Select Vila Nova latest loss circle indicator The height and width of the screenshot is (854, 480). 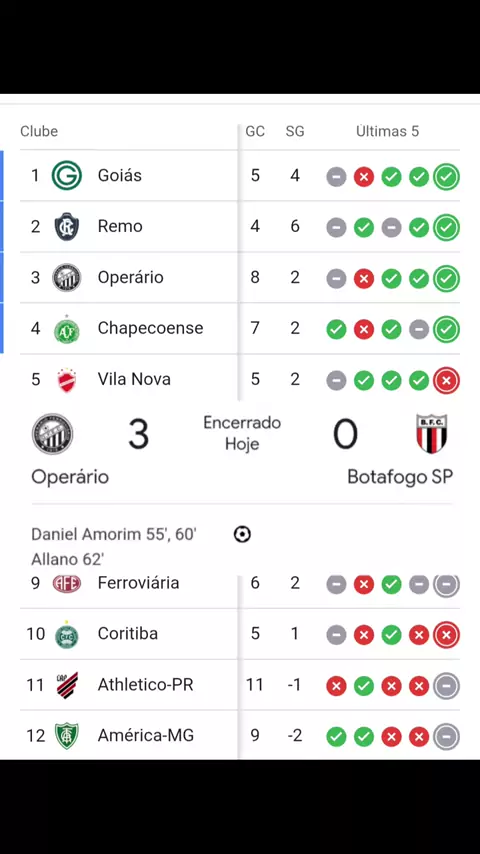coord(446,381)
